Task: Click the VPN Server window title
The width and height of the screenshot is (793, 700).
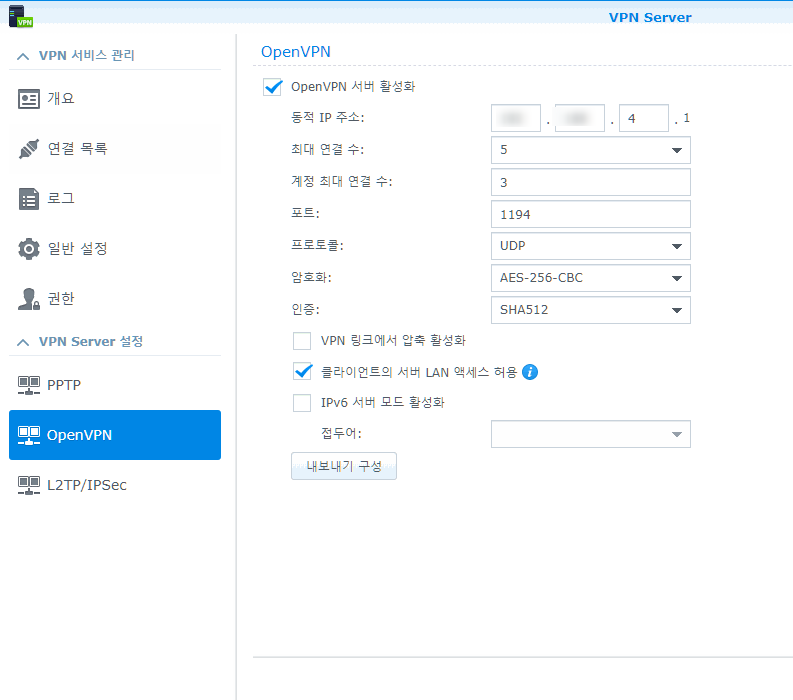Action: 650,17
